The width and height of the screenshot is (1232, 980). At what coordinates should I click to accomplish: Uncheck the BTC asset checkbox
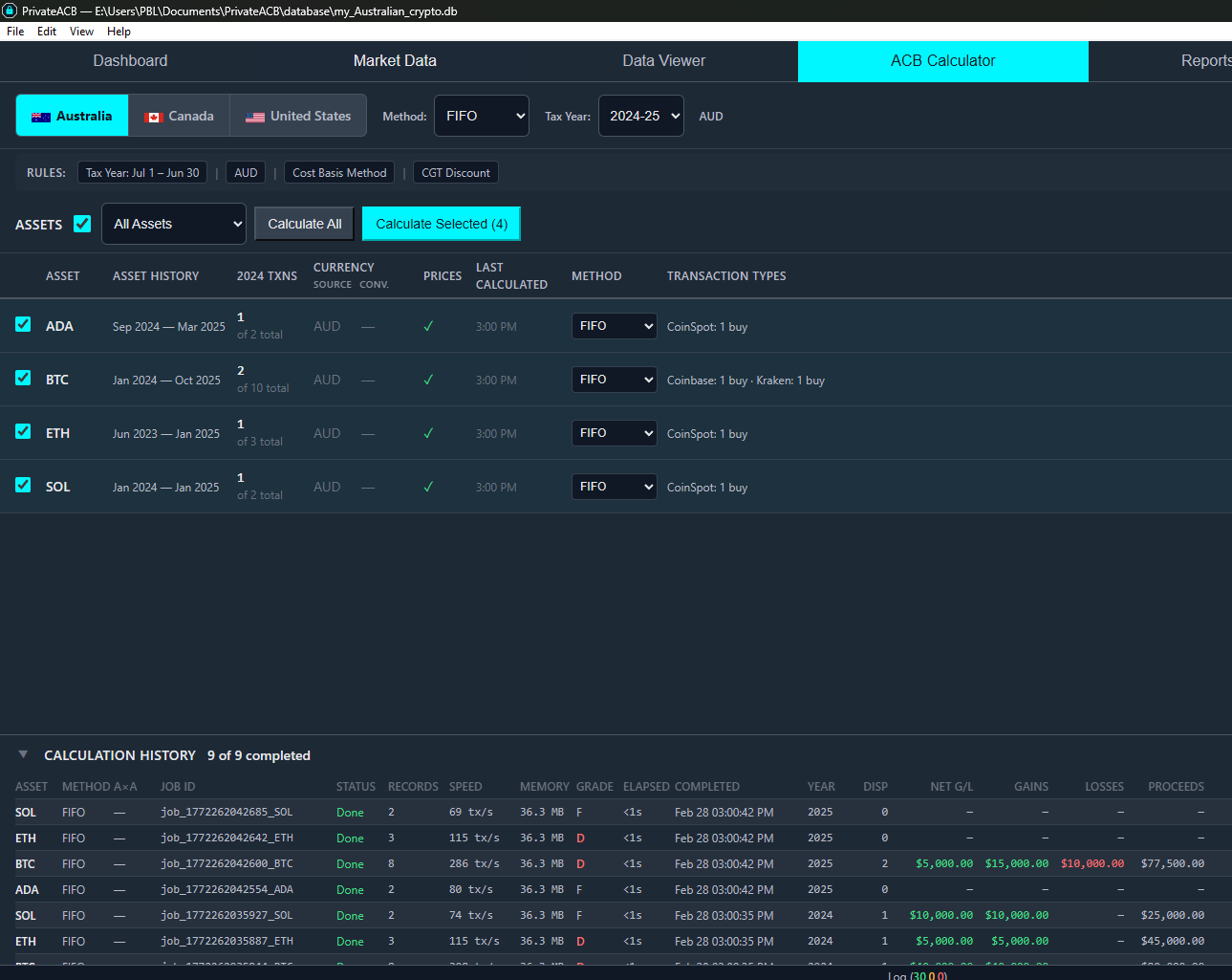pyautogui.click(x=23, y=379)
